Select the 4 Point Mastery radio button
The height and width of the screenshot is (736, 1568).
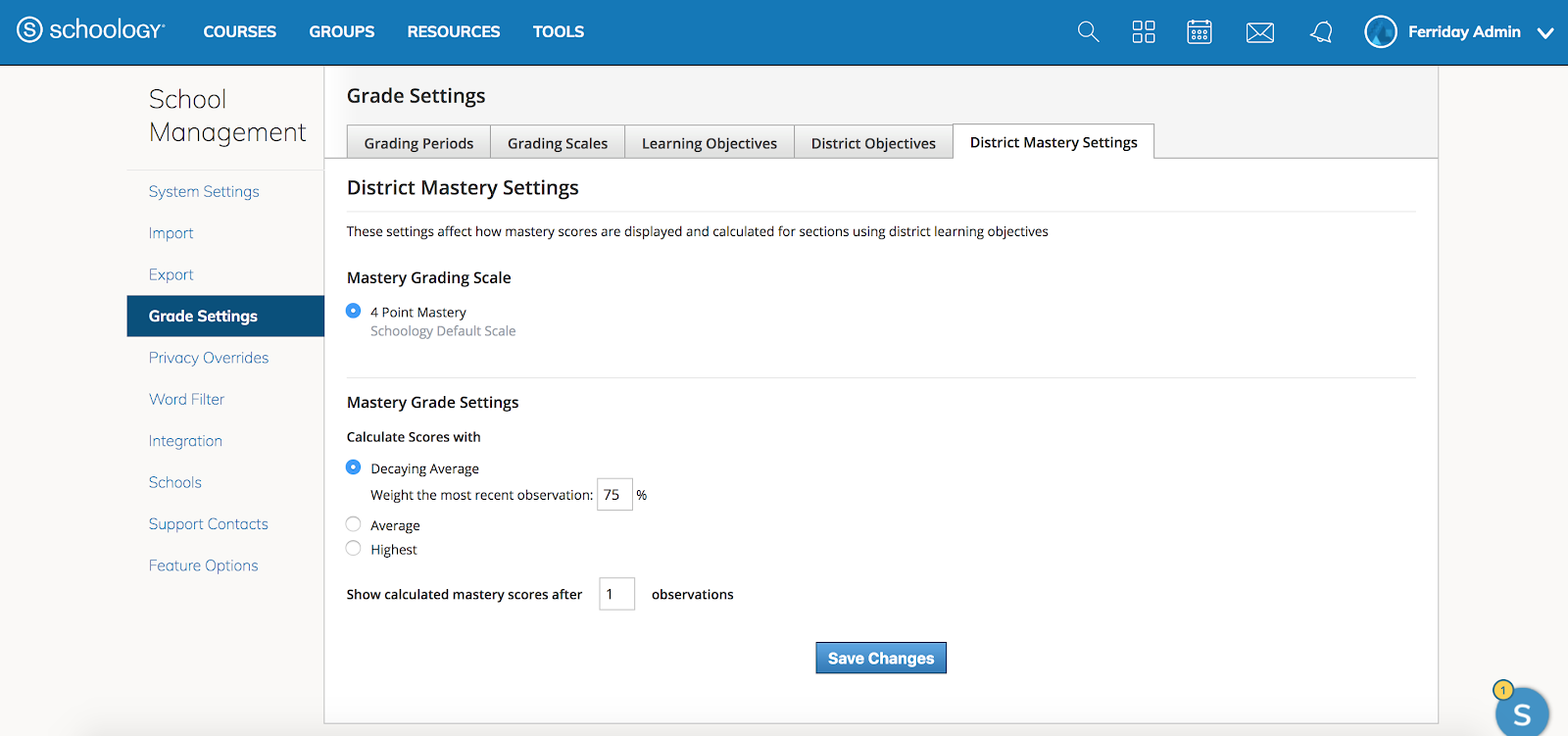point(354,311)
